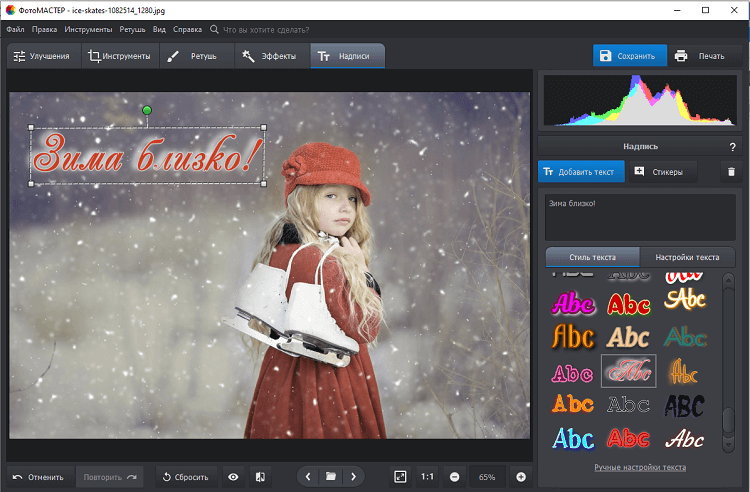Open the Файл menu
This screenshot has height=492, width=750.
[x=15, y=30]
